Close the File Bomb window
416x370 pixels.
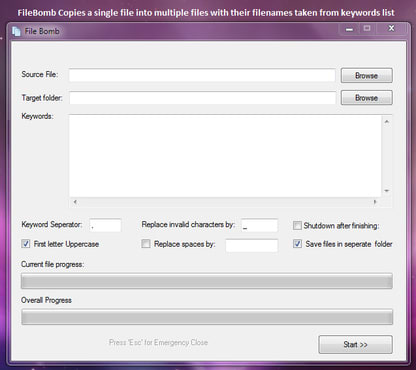pos(391,29)
